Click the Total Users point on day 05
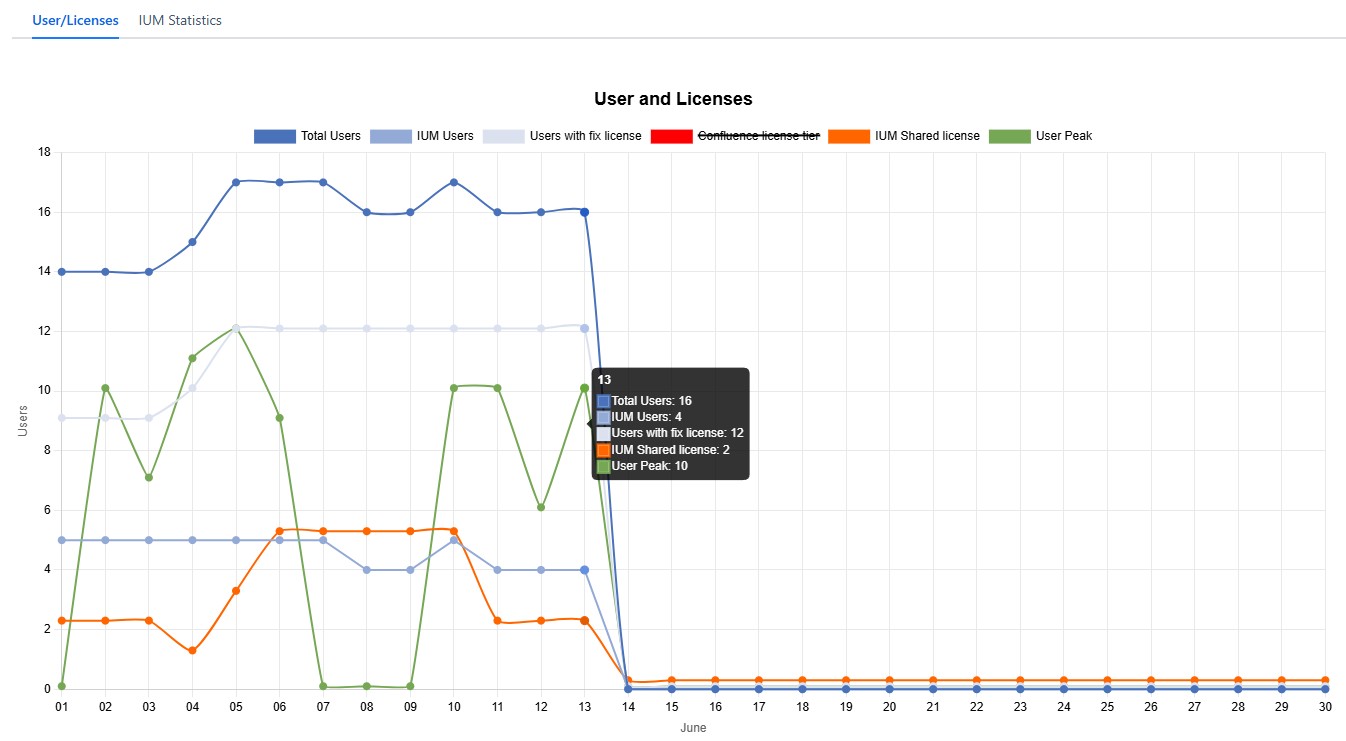The height and width of the screenshot is (741, 1346). pos(236,182)
